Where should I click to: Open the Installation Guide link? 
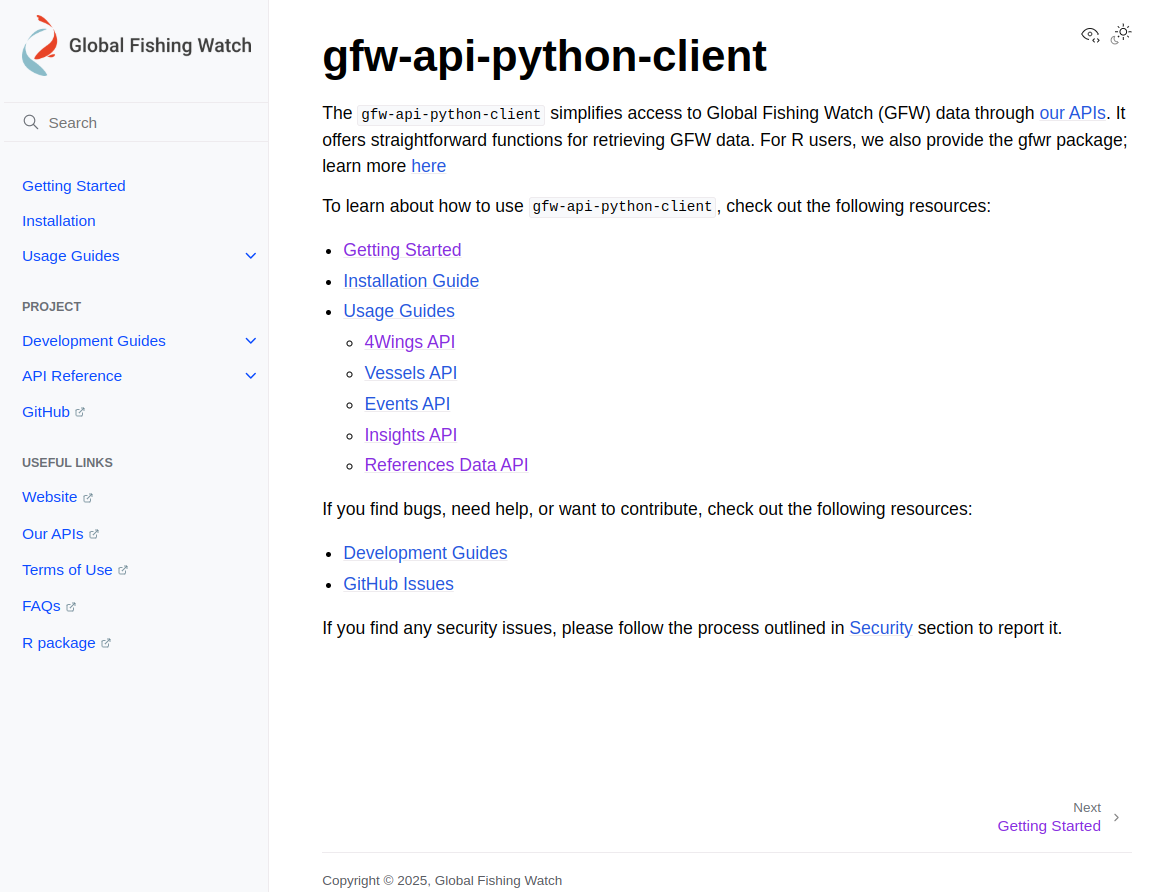click(411, 281)
